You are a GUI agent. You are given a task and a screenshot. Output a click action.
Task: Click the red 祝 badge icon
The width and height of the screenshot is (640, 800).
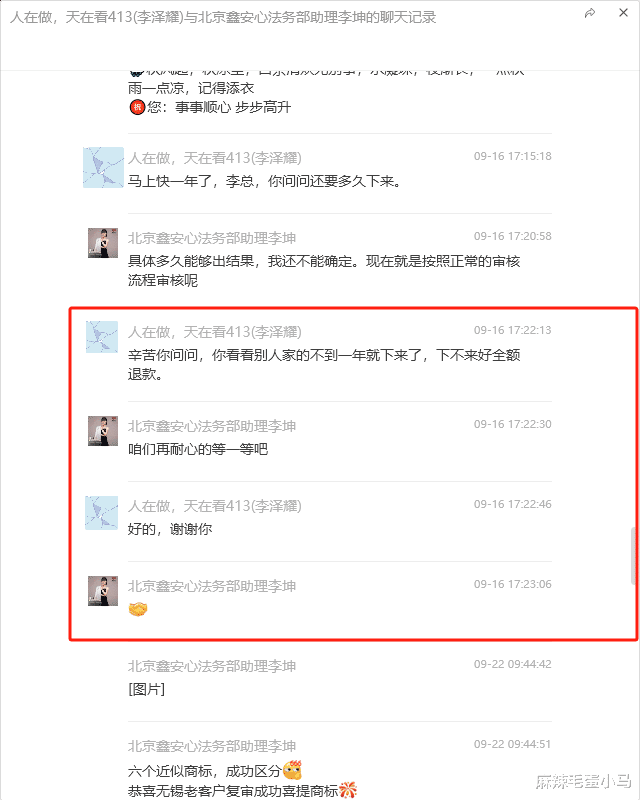point(137,107)
